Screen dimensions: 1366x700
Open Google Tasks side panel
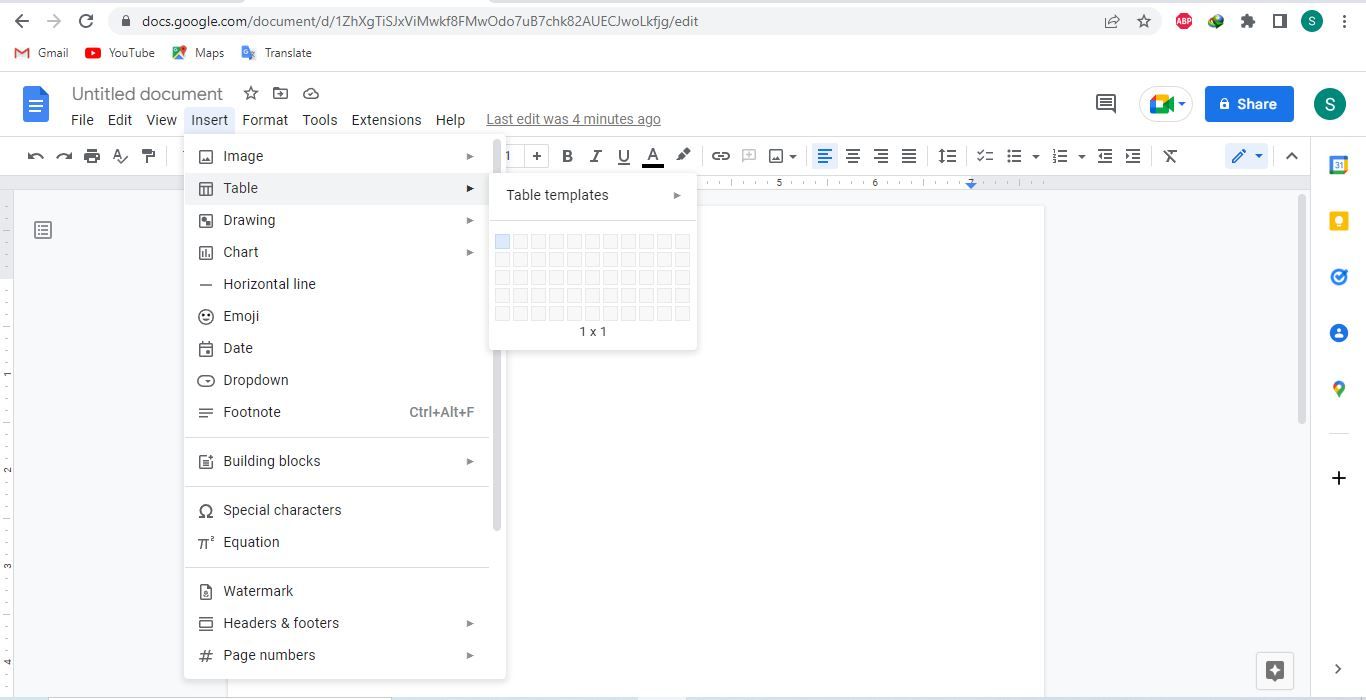tap(1338, 277)
